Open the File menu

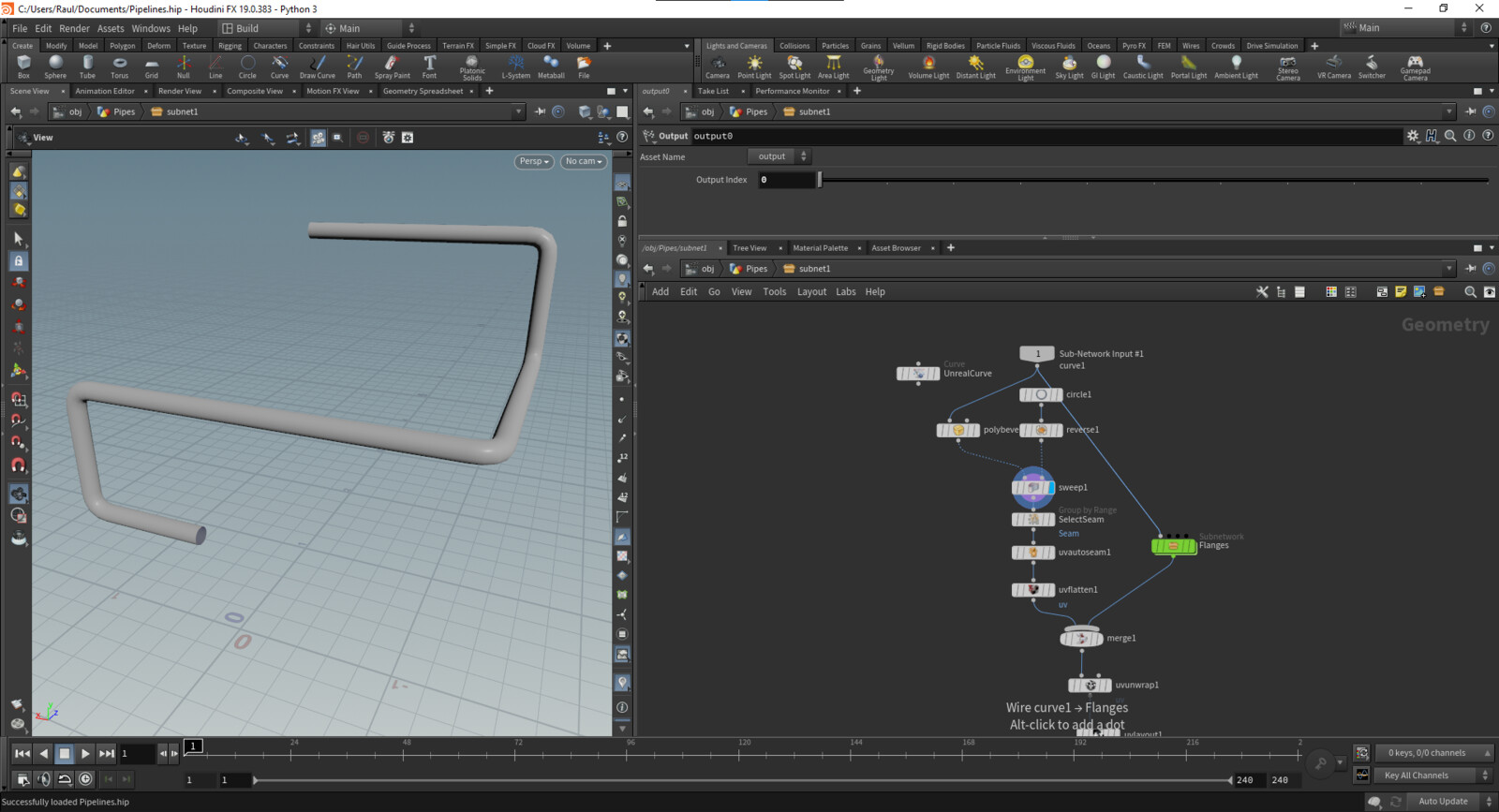coord(20,28)
